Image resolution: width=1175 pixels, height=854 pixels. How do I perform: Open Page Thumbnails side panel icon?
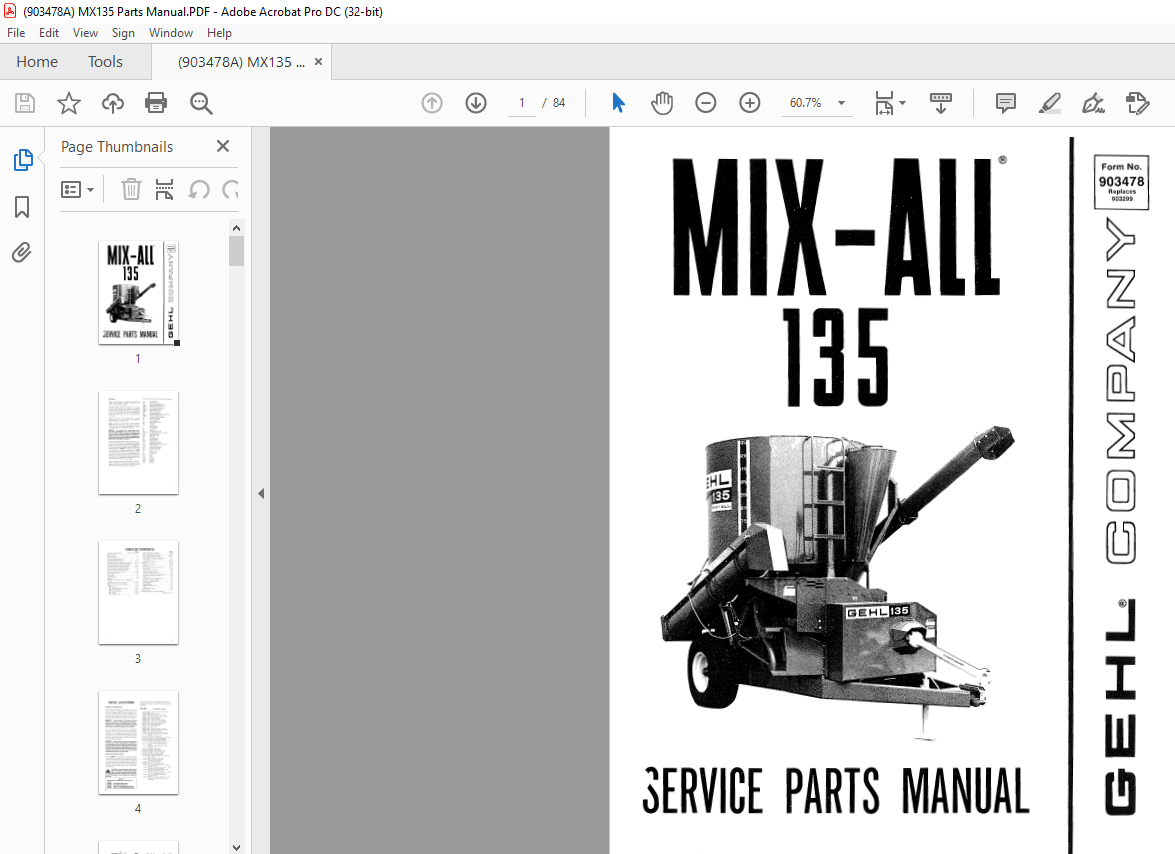(22, 160)
